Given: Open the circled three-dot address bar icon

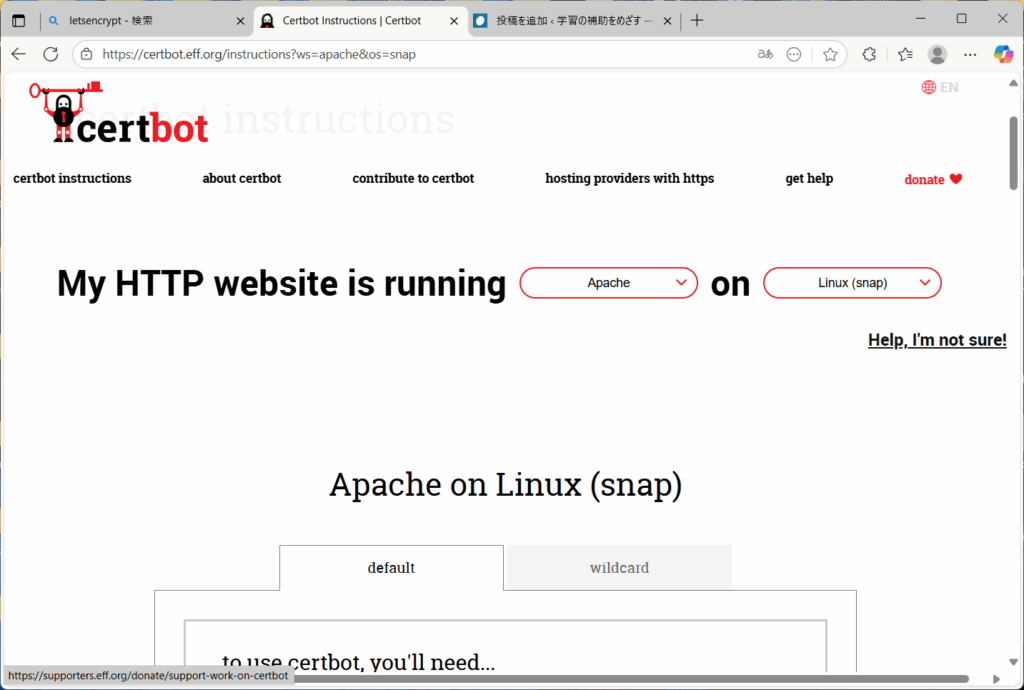Looking at the screenshot, I should pos(793,54).
